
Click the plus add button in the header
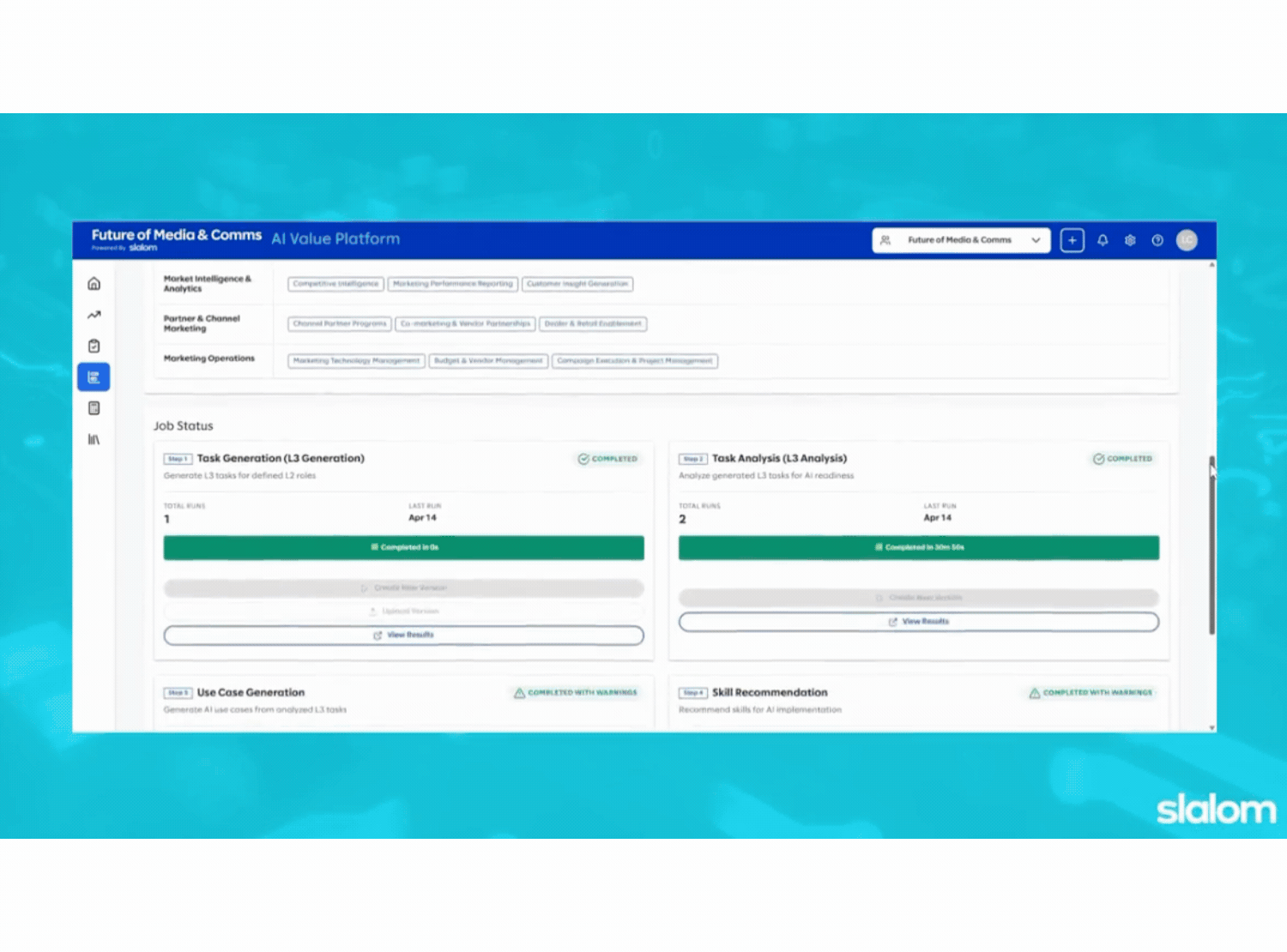(x=1072, y=240)
